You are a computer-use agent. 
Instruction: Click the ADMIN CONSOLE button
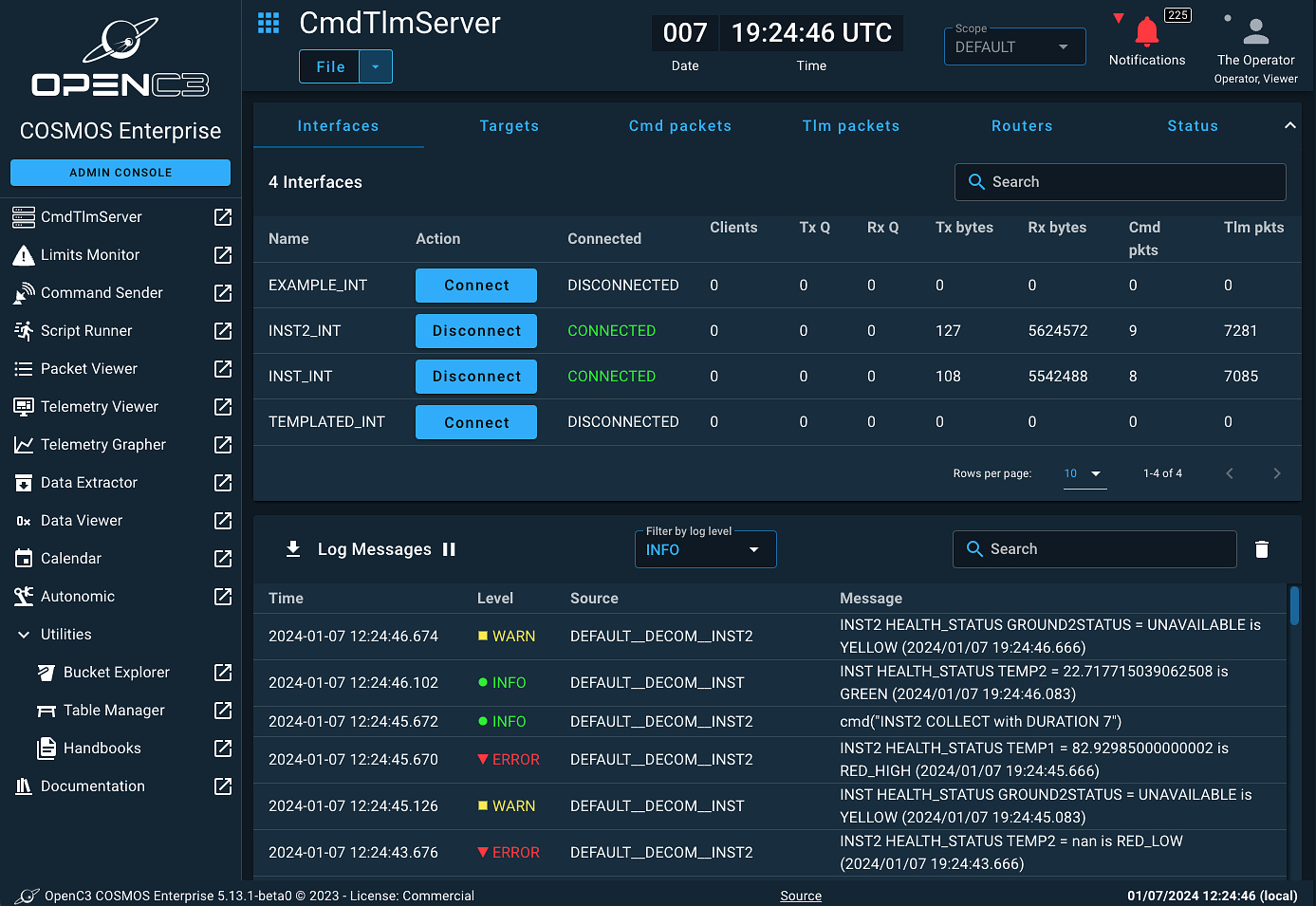(120, 173)
